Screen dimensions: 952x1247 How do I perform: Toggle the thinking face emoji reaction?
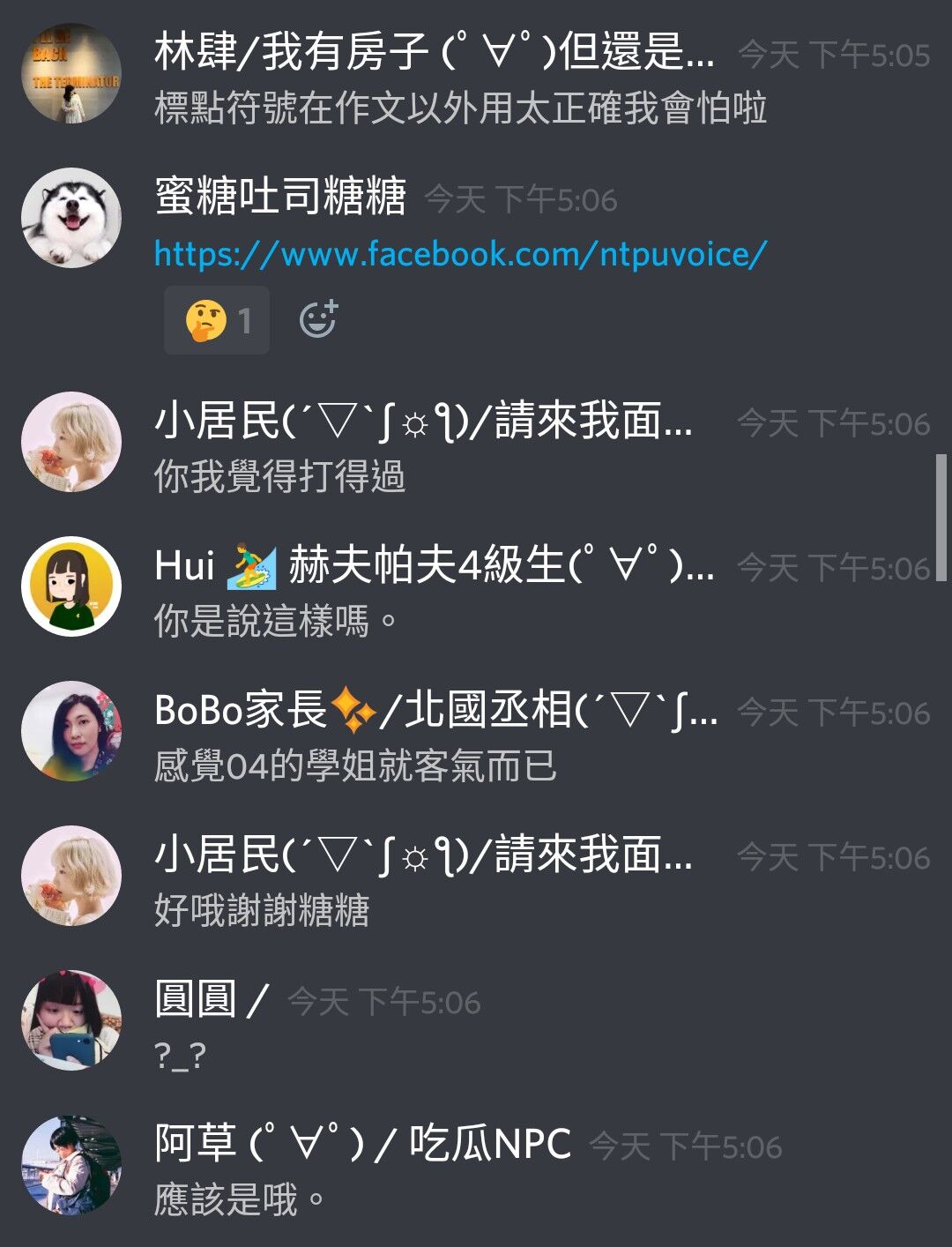[x=217, y=320]
